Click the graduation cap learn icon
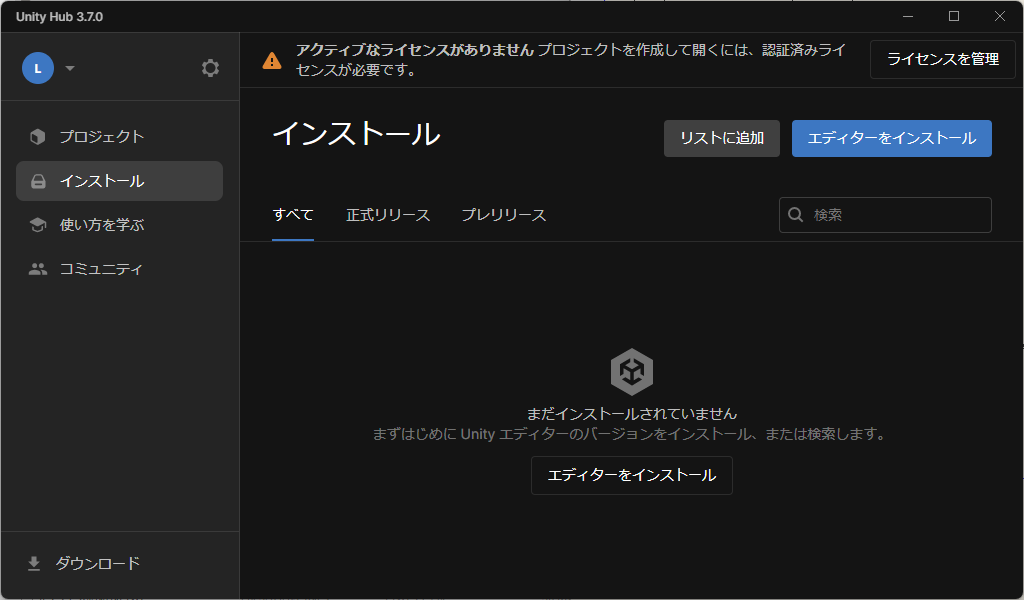 (x=38, y=225)
